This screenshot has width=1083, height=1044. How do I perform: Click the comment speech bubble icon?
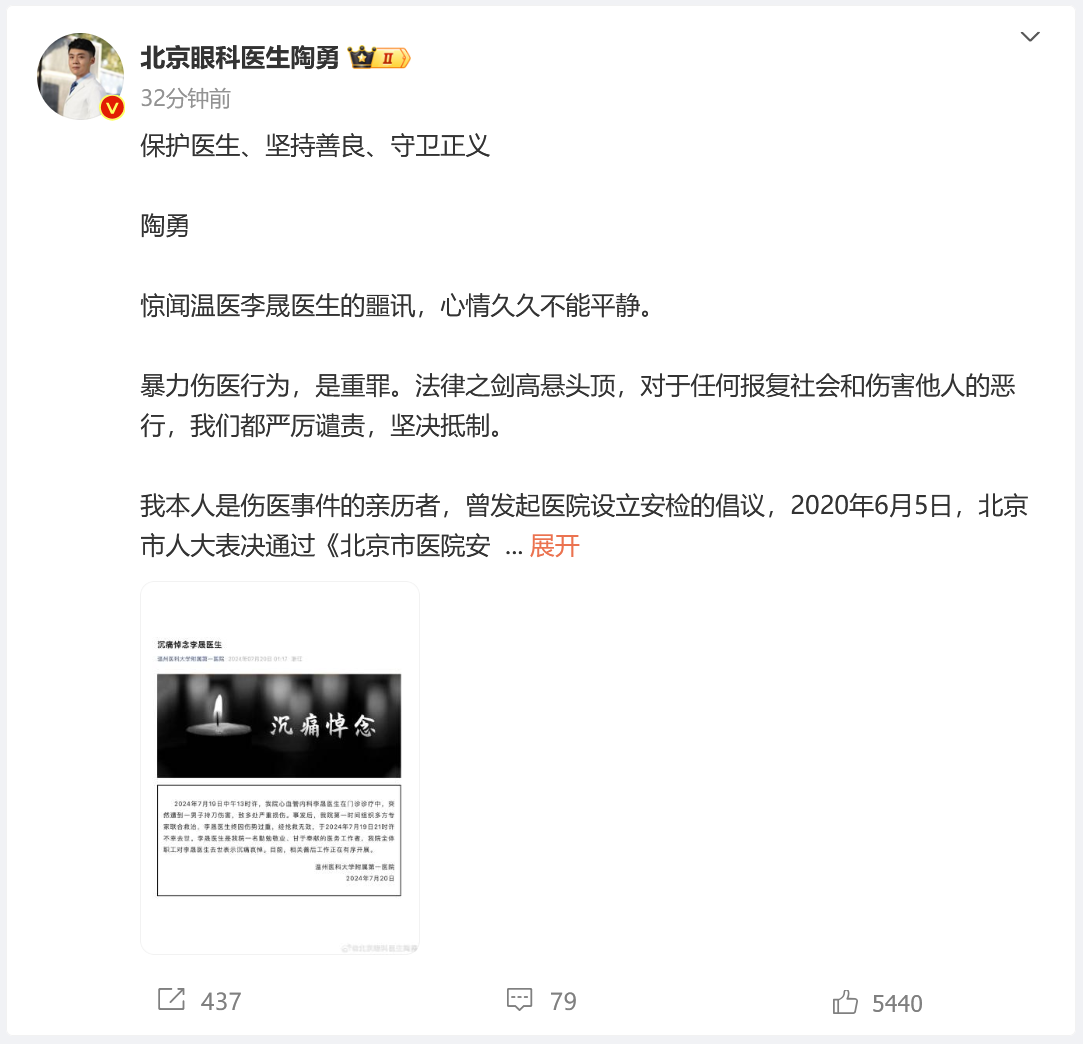point(519,1000)
